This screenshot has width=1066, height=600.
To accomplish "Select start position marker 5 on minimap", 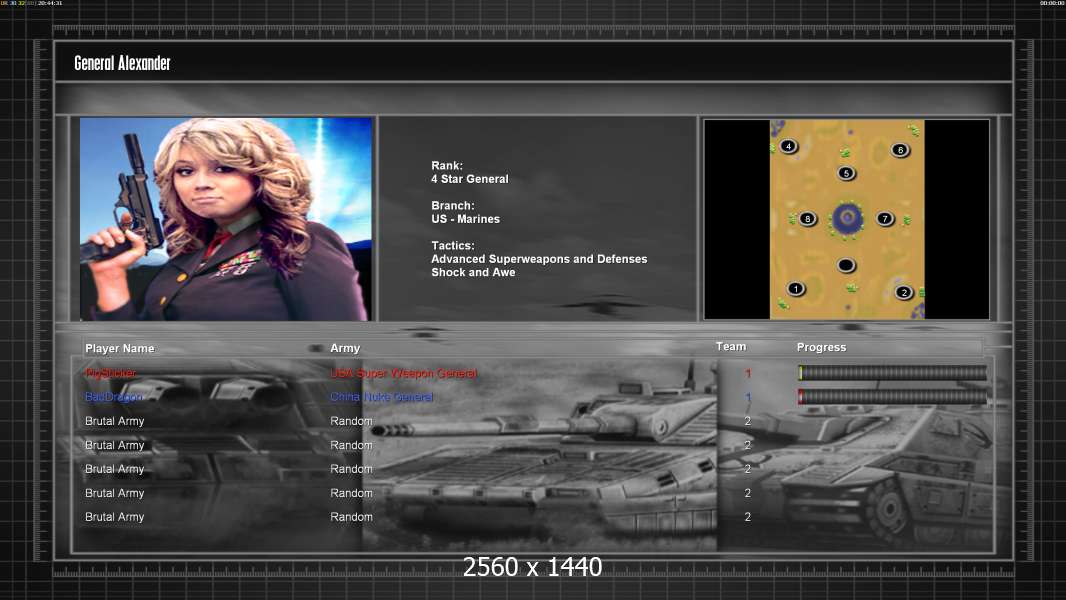I will point(846,173).
